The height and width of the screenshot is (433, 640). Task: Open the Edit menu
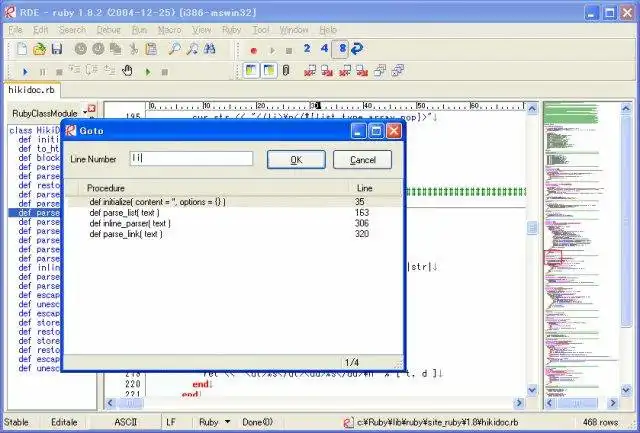(40, 30)
